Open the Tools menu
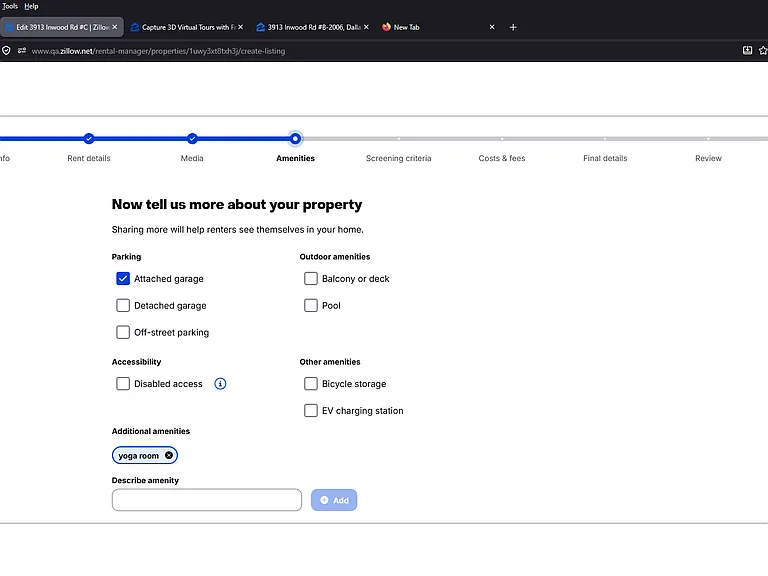768x576 pixels. [10, 6]
